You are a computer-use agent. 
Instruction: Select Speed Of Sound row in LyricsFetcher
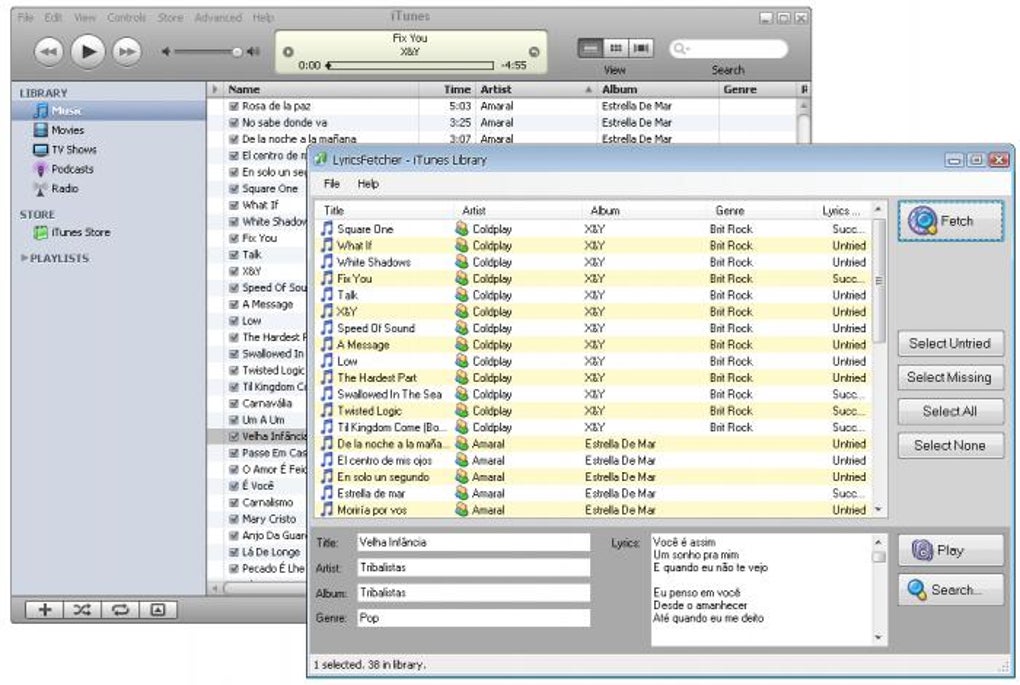(x=594, y=328)
